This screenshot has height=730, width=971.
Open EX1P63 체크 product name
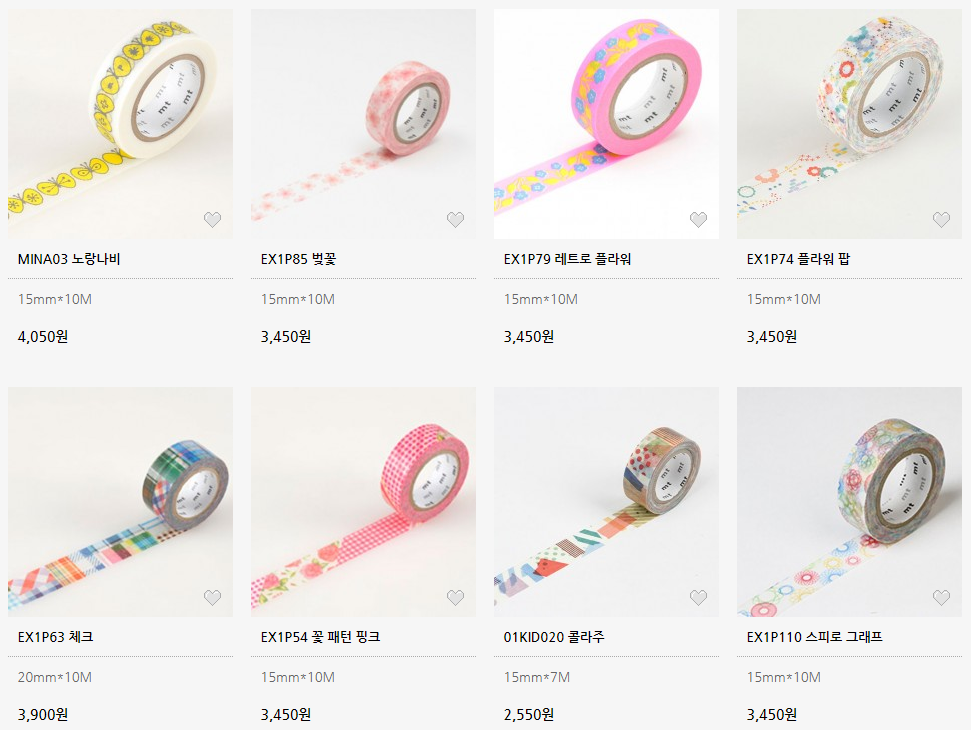coord(55,637)
